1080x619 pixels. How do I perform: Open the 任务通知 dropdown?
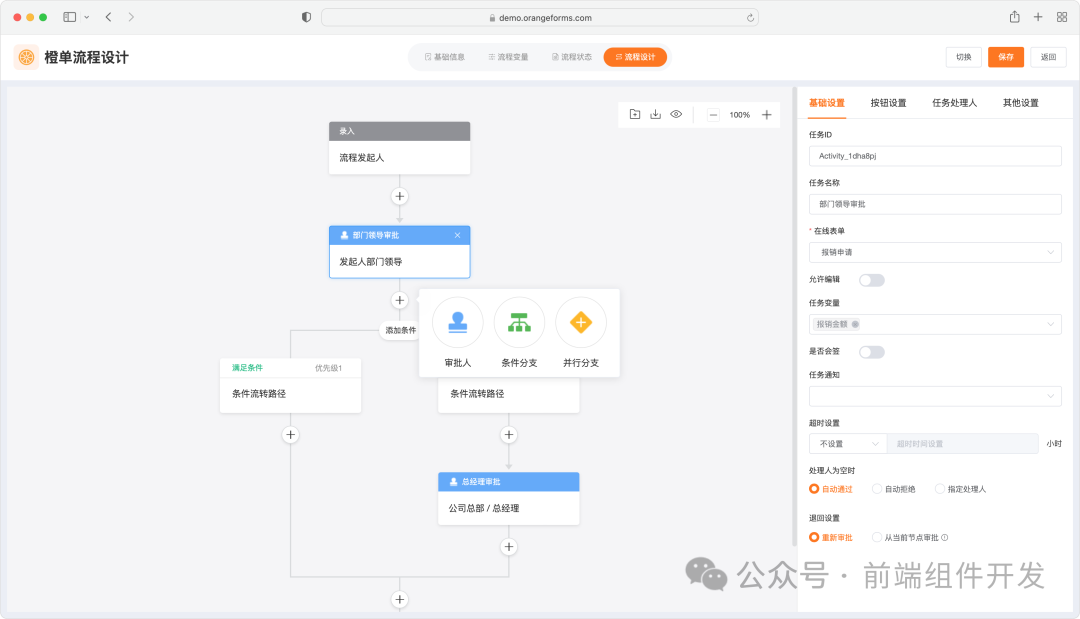[x=935, y=395]
